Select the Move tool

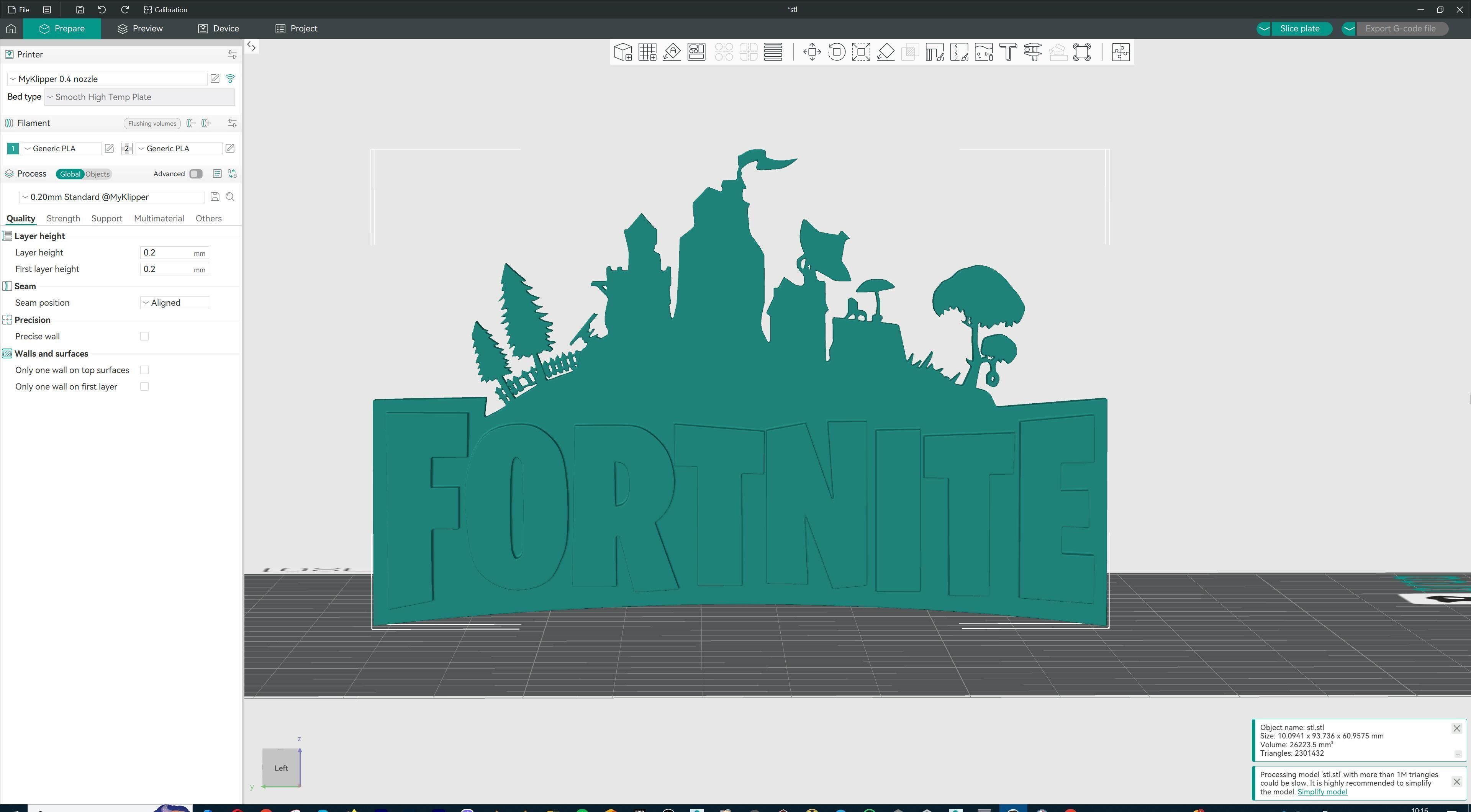pyautogui.click(x=812, y=52)
